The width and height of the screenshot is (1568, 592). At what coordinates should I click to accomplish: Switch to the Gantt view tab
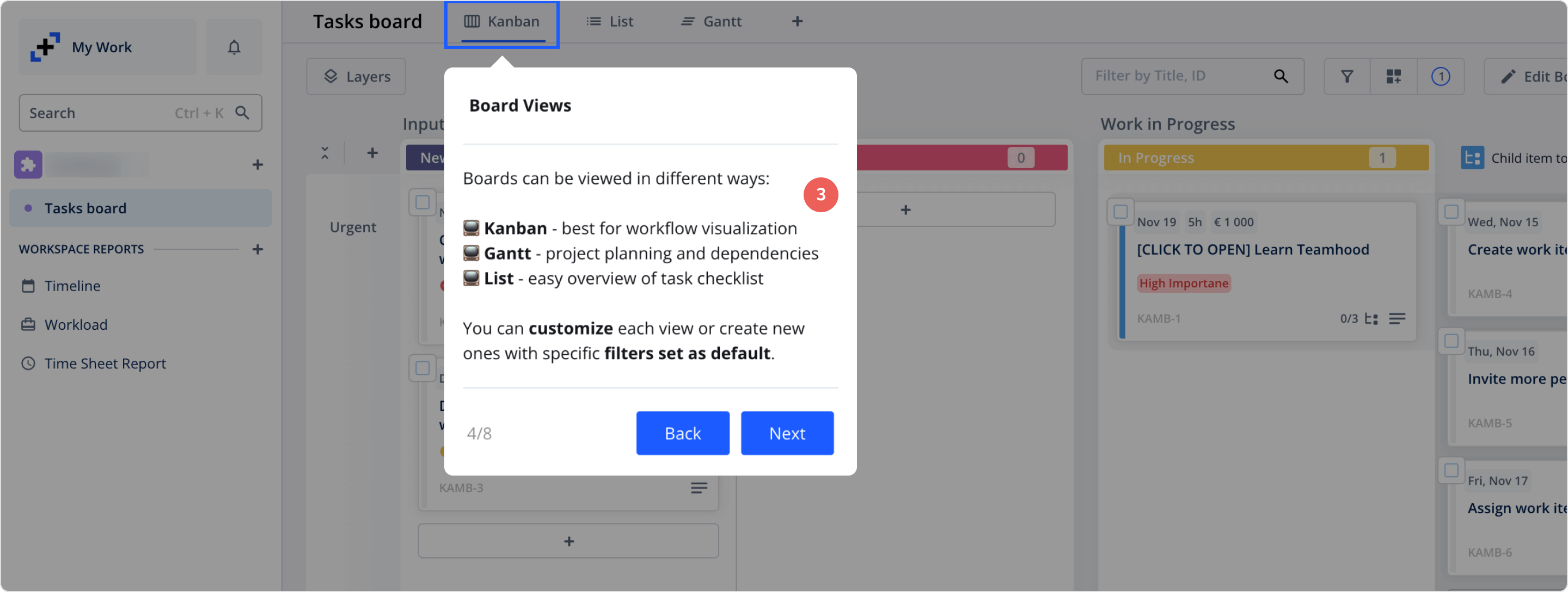[710, 21]
